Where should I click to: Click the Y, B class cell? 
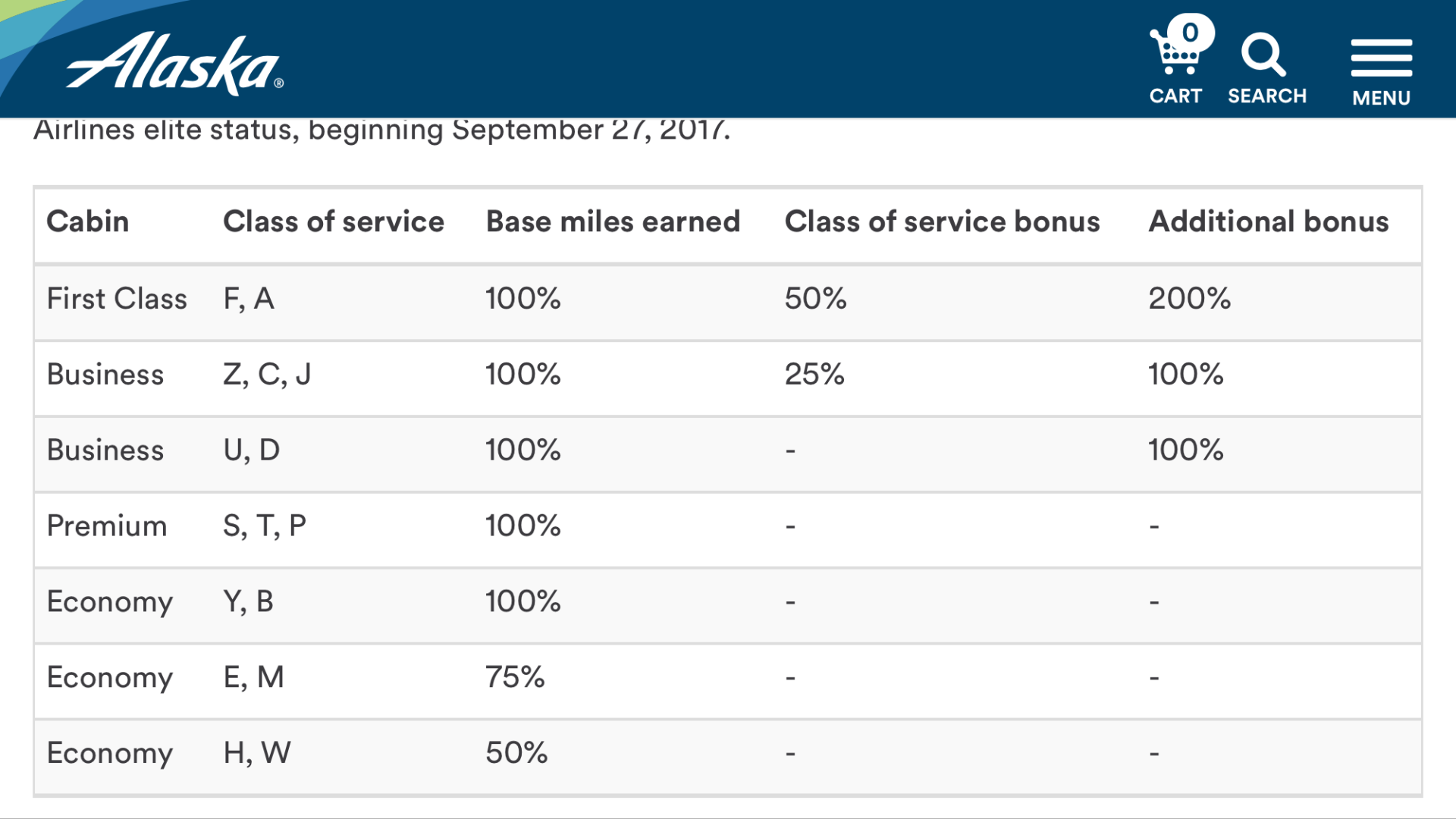249,602
